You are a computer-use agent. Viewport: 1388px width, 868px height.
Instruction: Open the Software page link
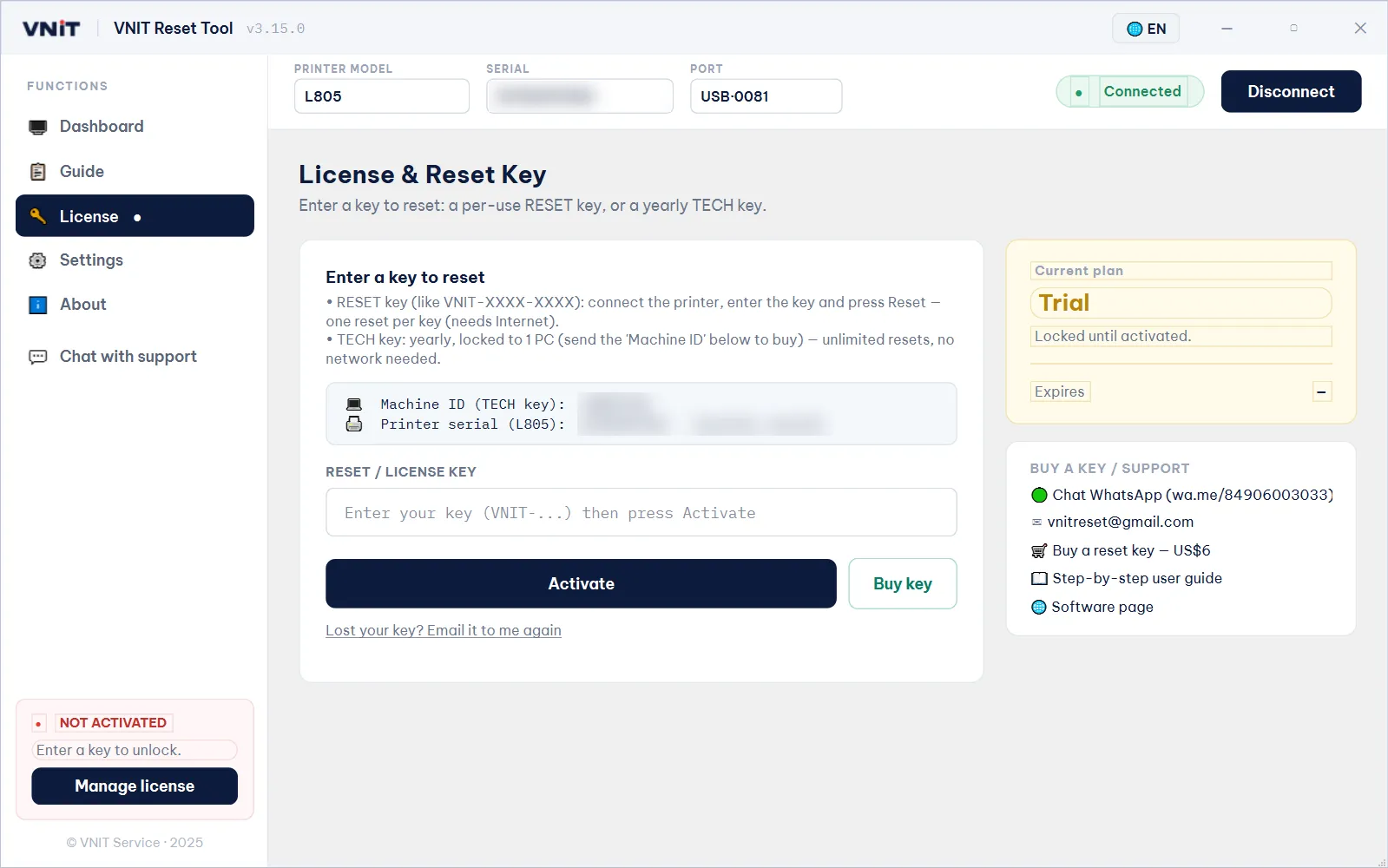click(1102, 607)
